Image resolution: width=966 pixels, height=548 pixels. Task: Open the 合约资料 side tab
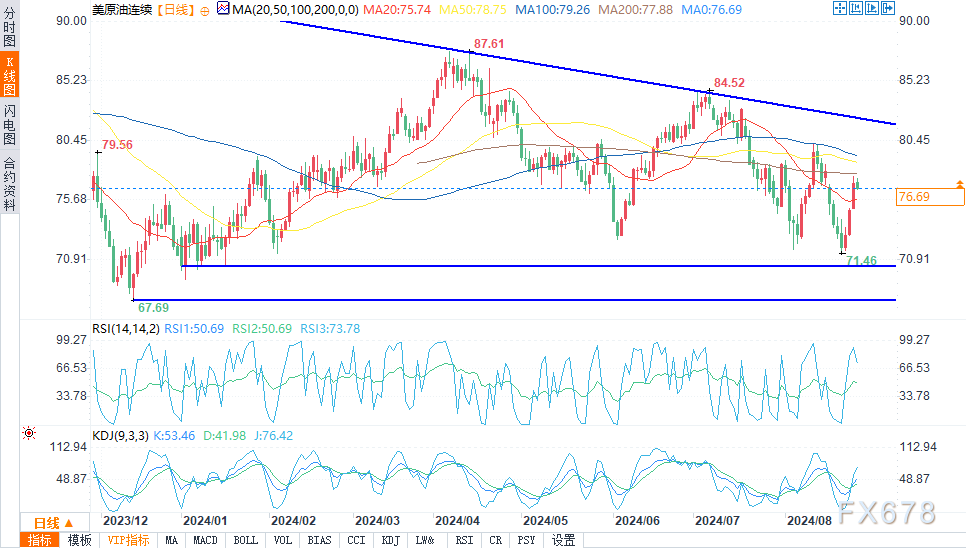point(9,183)
